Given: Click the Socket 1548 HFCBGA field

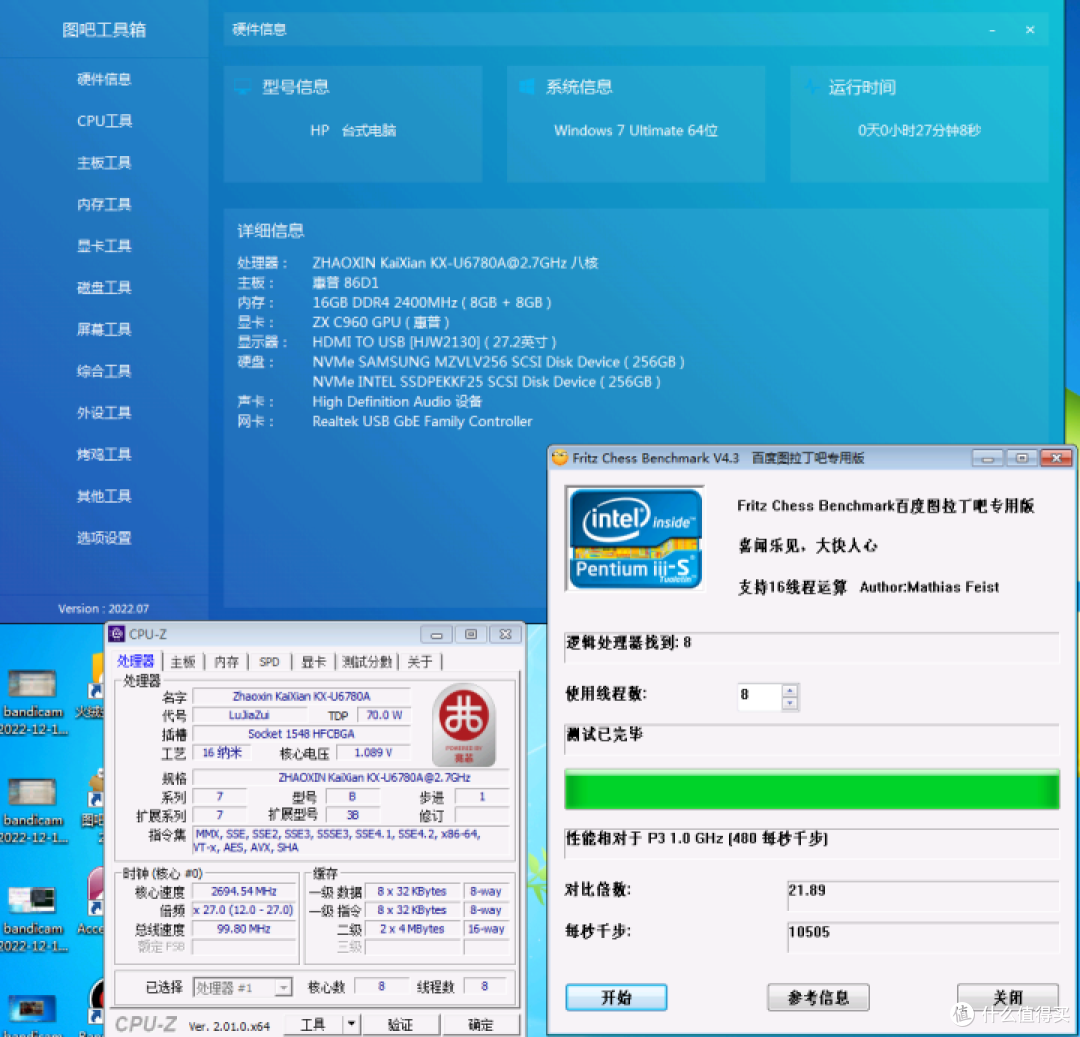Looking at the screenshot, I should pos(302,733).
